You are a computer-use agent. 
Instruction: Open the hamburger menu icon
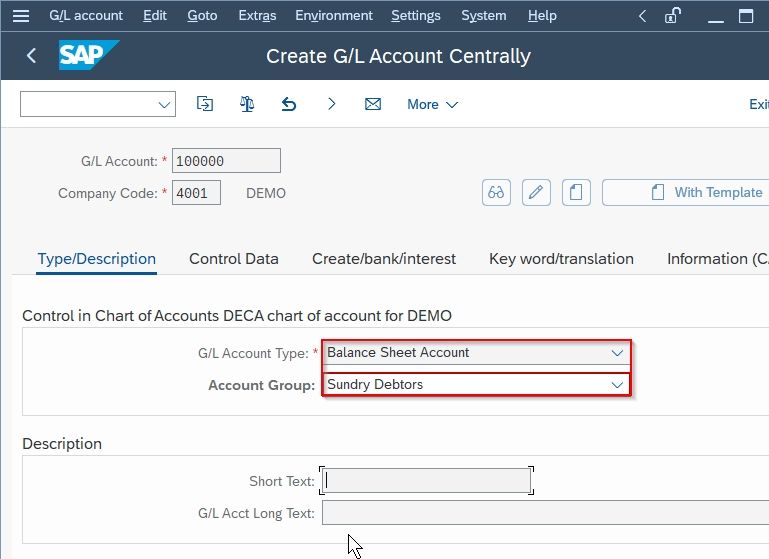[x=21, y=16]
